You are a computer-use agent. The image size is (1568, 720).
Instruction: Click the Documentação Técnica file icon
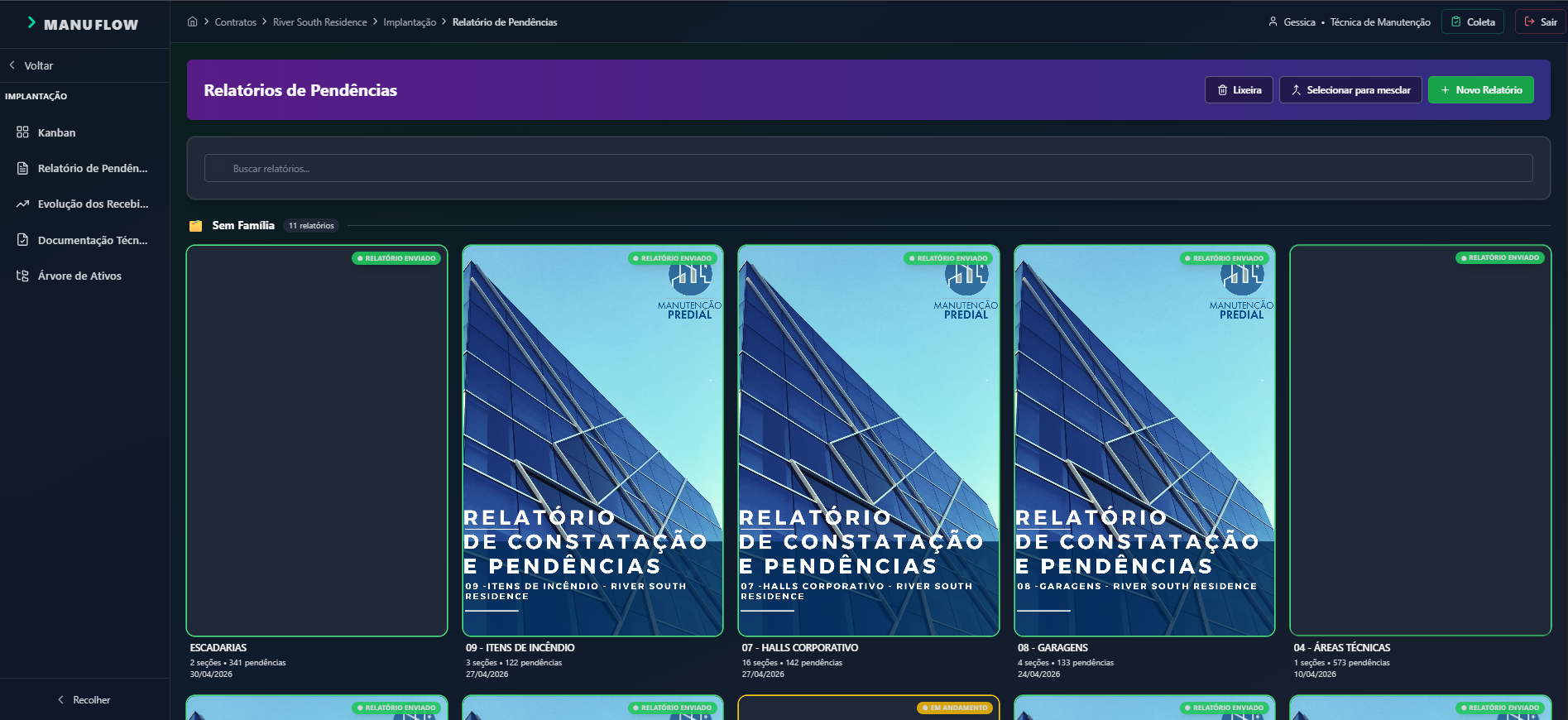(x=22, y=240)
